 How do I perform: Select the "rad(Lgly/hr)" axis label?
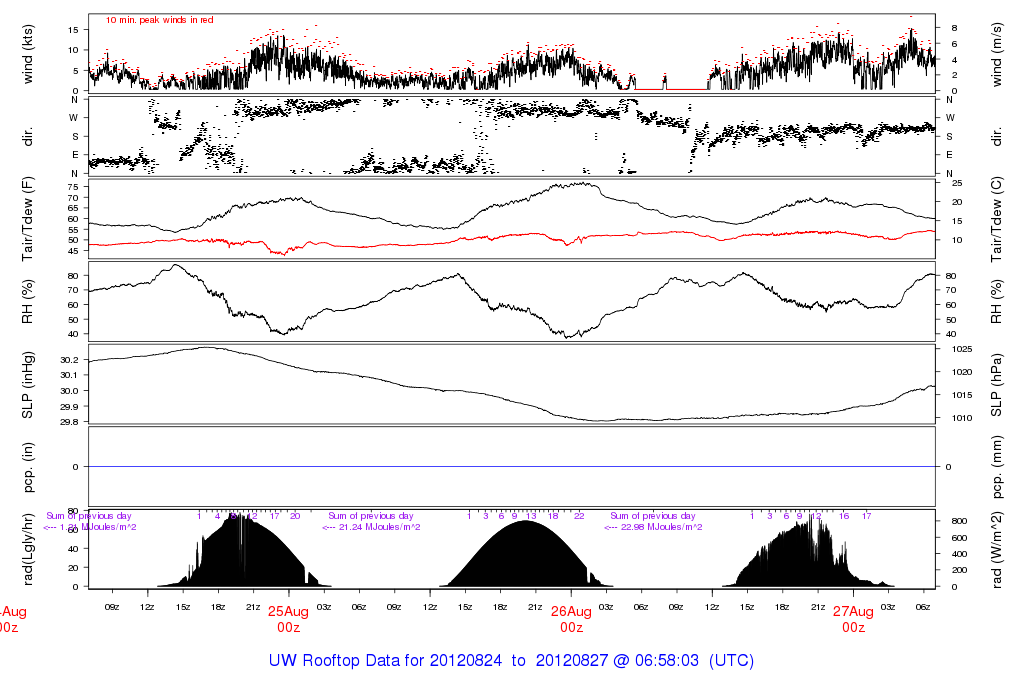(27, 549)
